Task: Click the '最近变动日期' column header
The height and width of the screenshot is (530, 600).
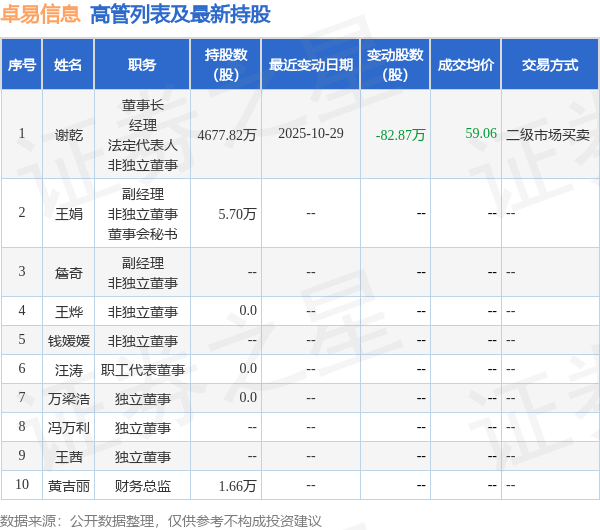Action: coord(311,65)
